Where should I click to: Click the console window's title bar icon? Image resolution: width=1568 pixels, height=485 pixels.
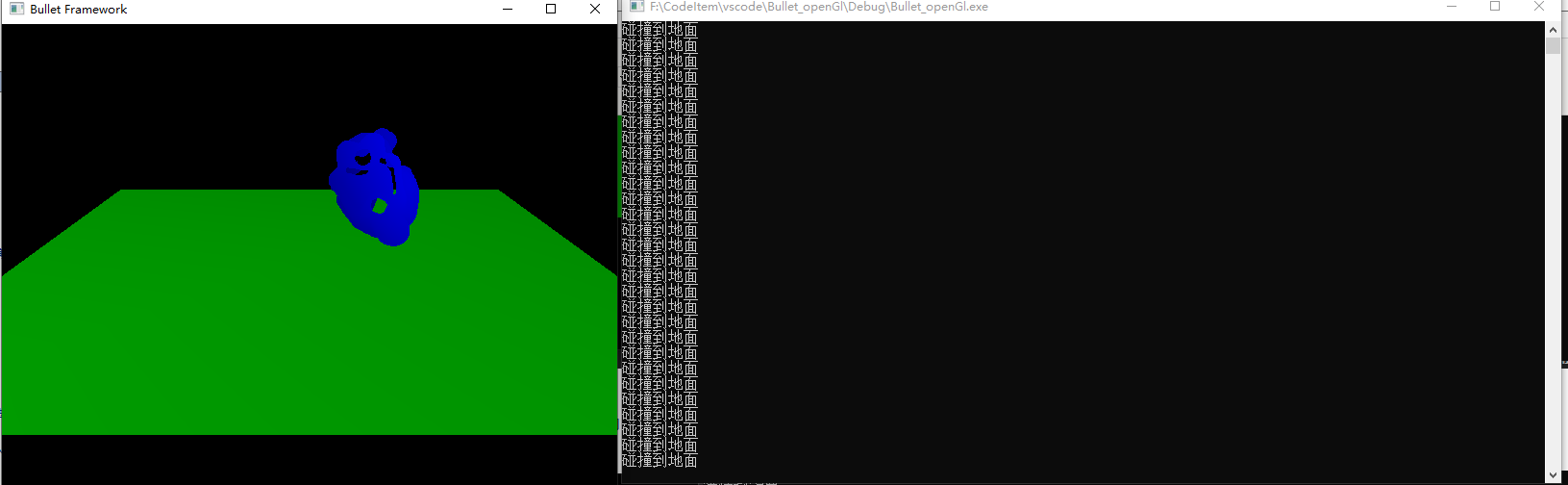point(636,7)
